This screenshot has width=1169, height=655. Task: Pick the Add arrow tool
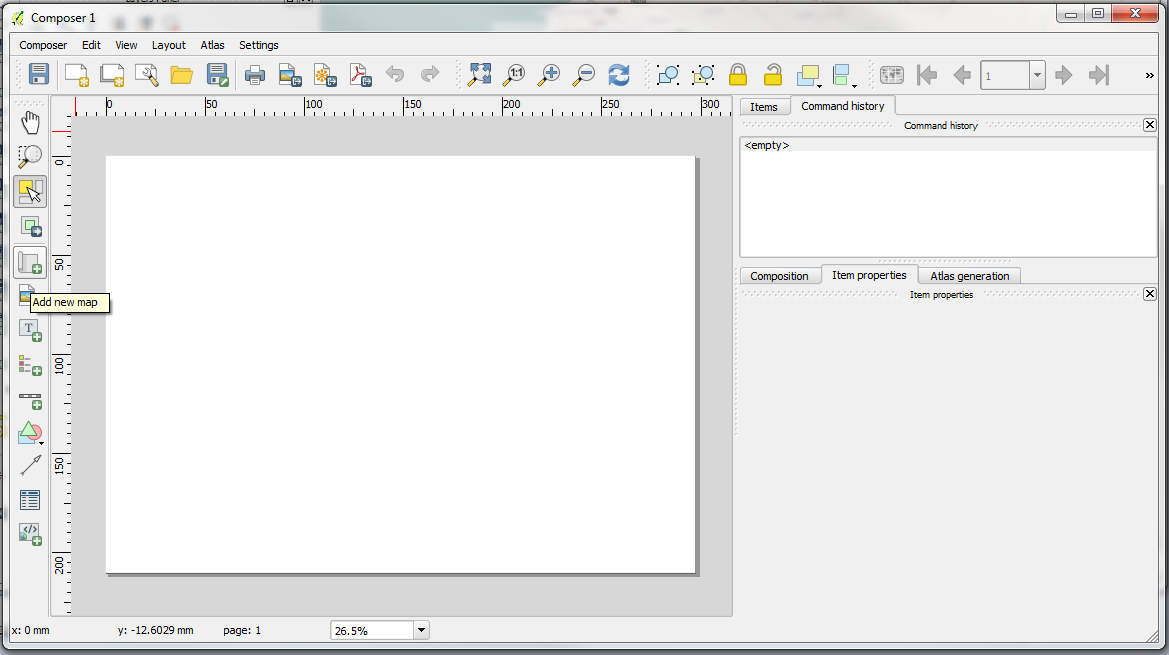pyautogui.click(x=30, y=465)
